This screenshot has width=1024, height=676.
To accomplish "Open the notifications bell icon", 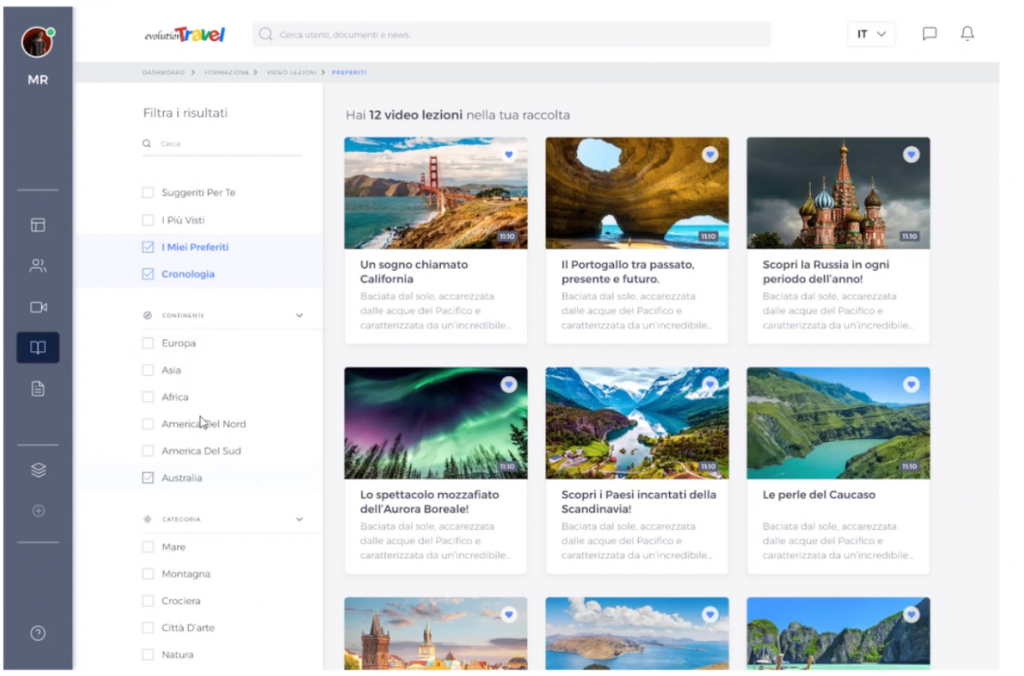I will point(967,34).
